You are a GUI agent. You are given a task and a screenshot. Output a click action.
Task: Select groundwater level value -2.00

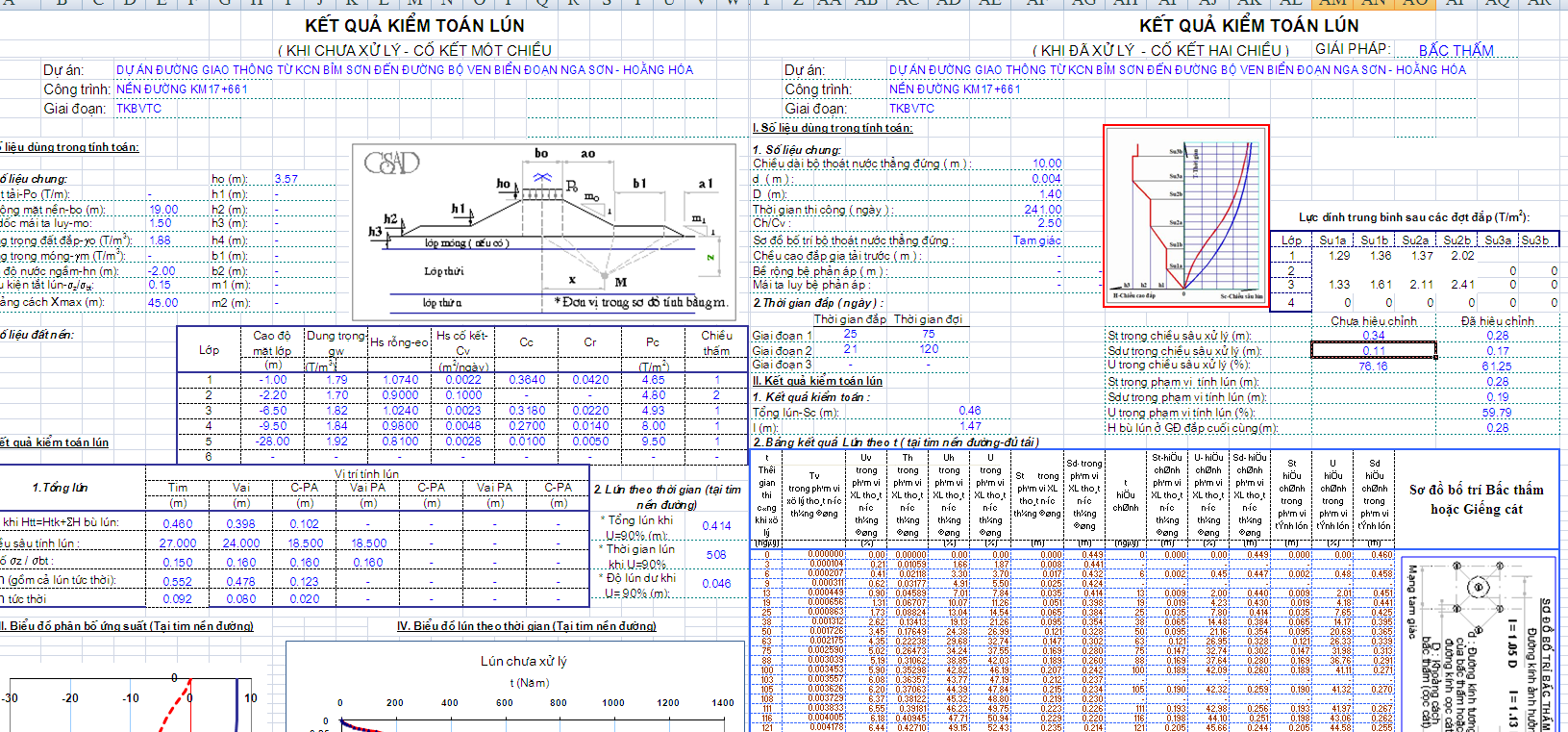(x=162, y=271)
